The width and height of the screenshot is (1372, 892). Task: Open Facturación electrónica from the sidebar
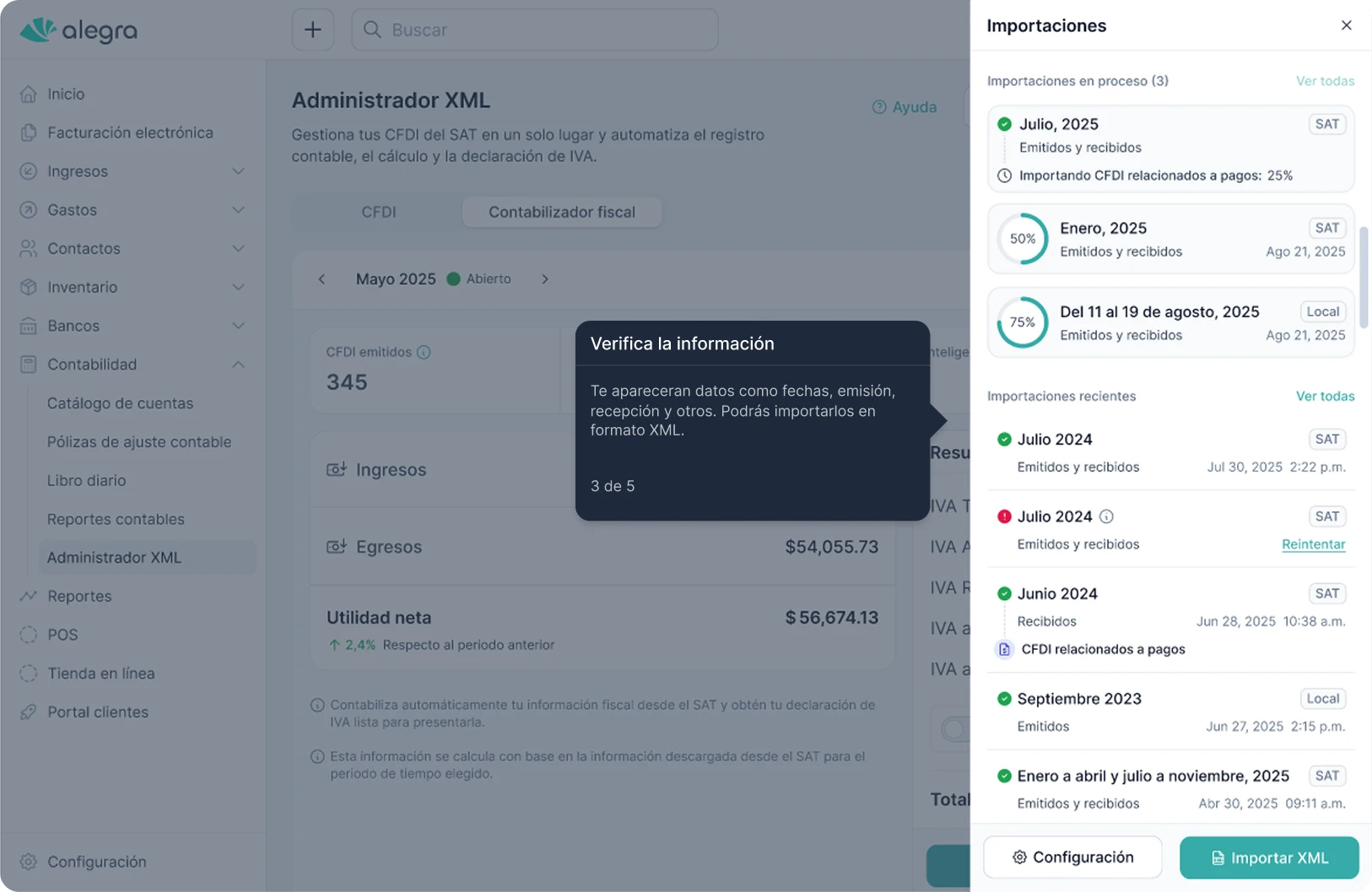130,132
